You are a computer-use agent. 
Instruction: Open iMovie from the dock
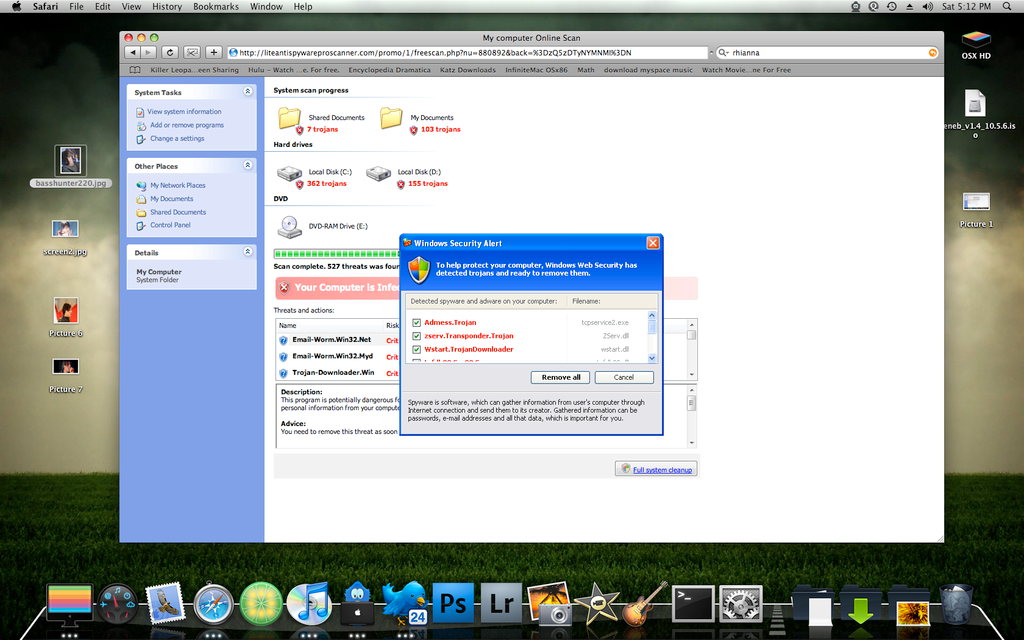pyautogui.click(x=597, y=603)
